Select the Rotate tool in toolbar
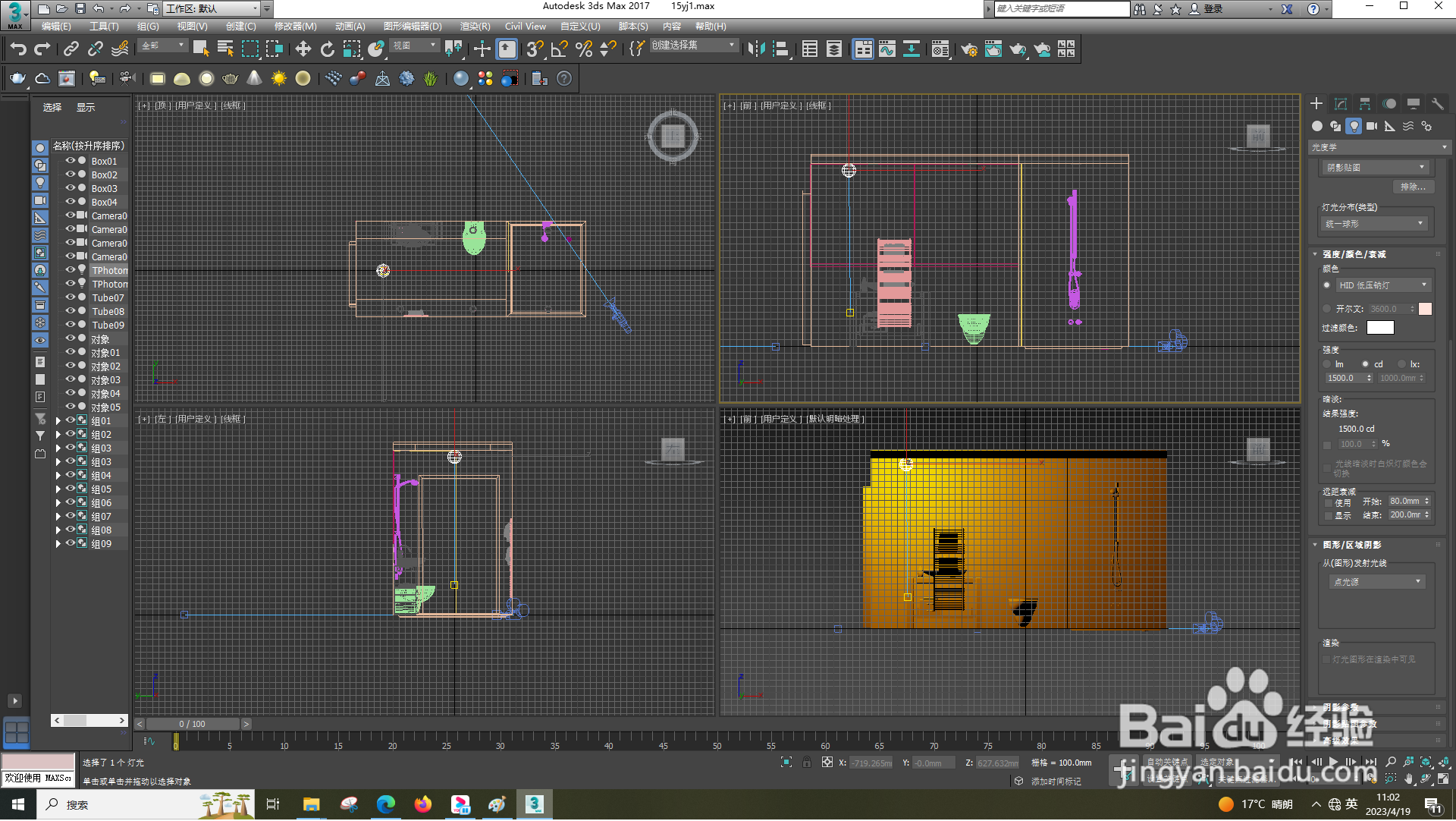Image resolution: width=1456 pixels, height=821 pixels. click(327, 49)
